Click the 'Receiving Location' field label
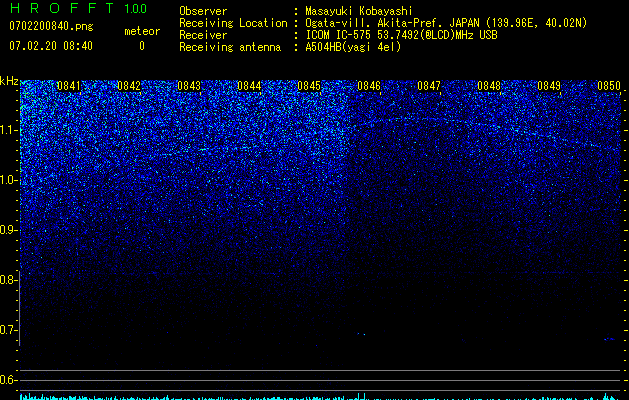The width and height of the screenshot is (629, 400). (x=233, y=23)
